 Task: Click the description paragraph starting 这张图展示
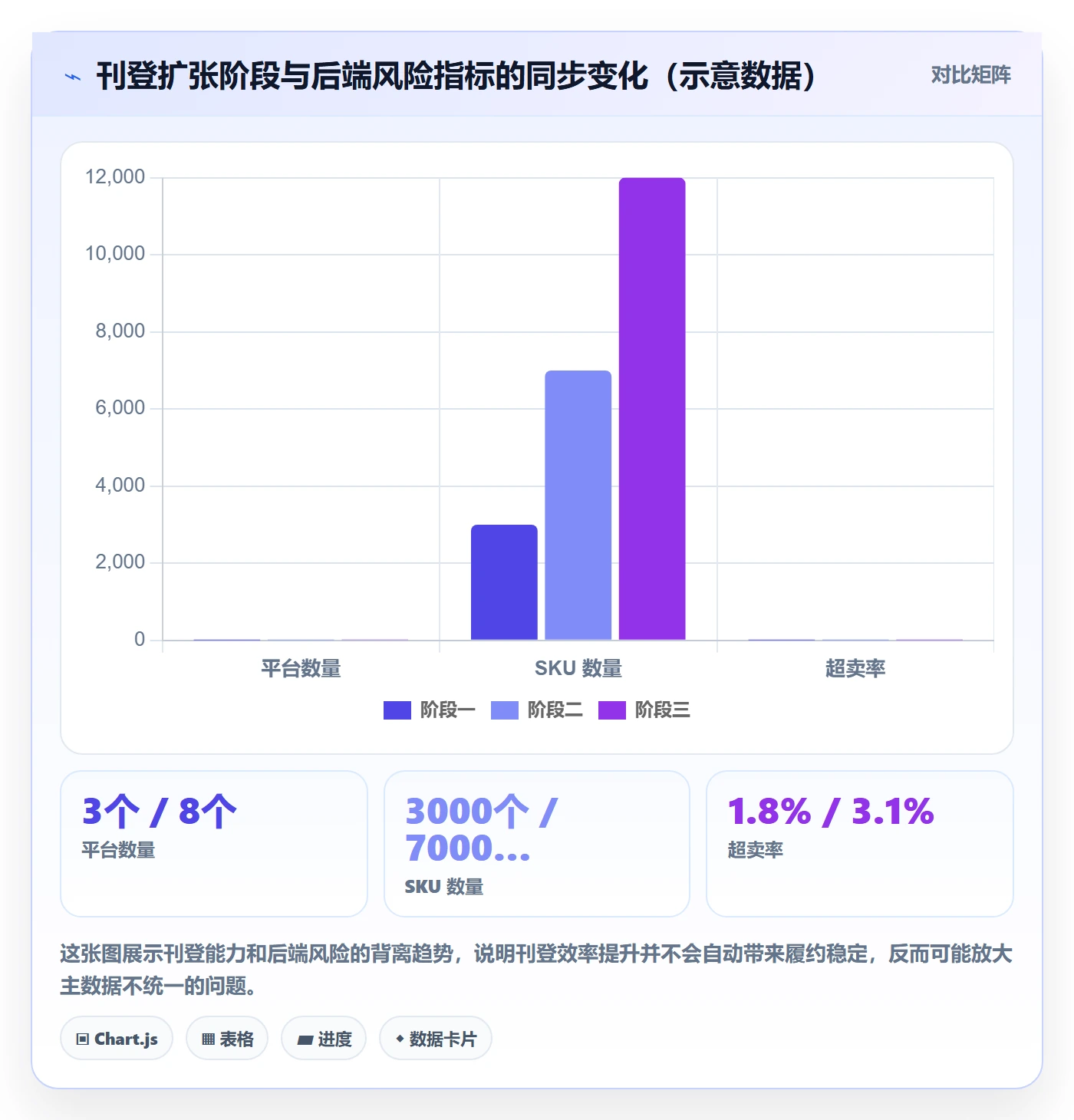click(536, 970)
